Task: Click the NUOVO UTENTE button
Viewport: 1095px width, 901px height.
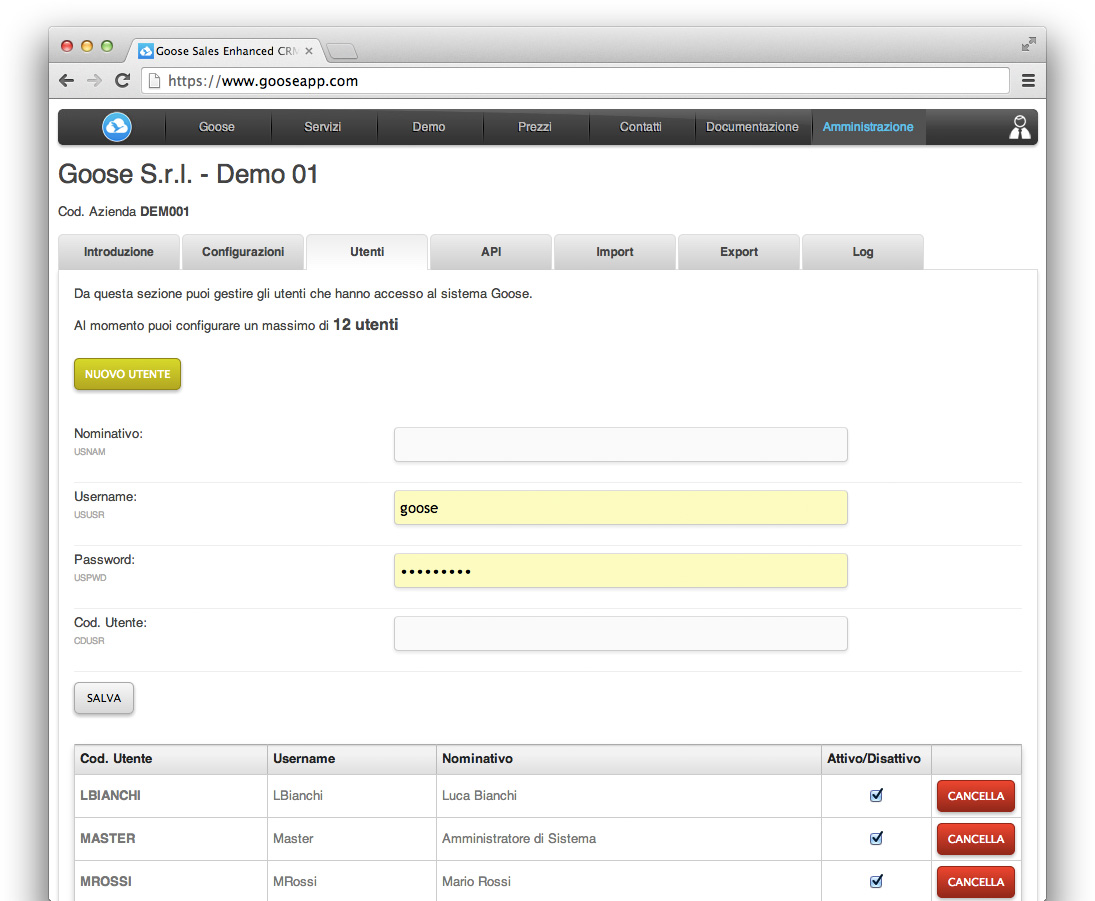Action: pos(127,374)
